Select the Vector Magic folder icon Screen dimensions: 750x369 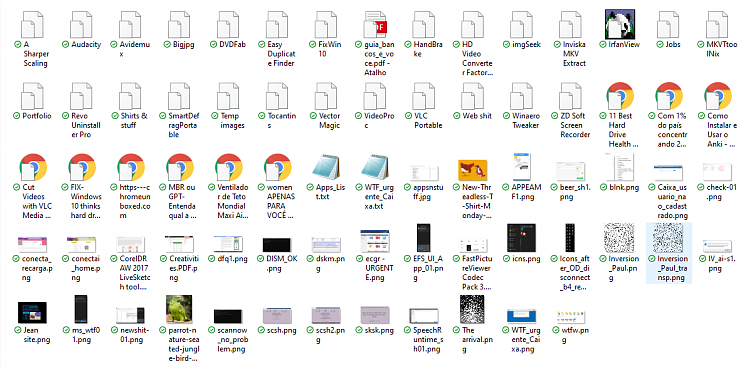click(x=326, y=96)
